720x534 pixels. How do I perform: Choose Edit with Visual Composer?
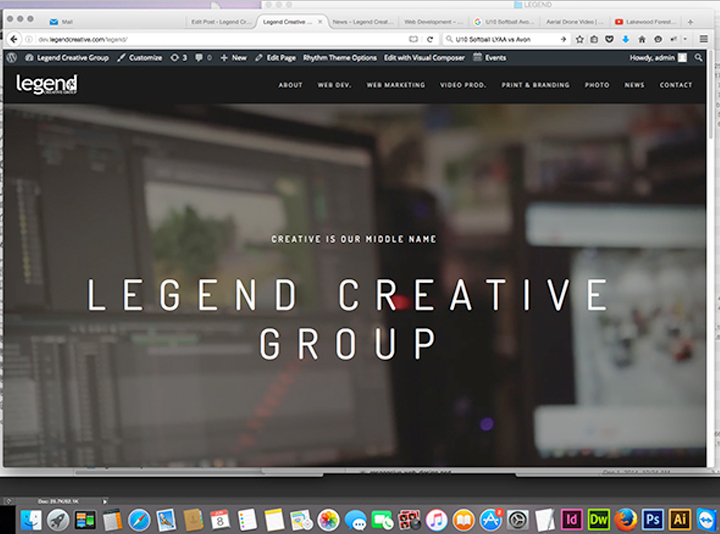click(424, 57)
